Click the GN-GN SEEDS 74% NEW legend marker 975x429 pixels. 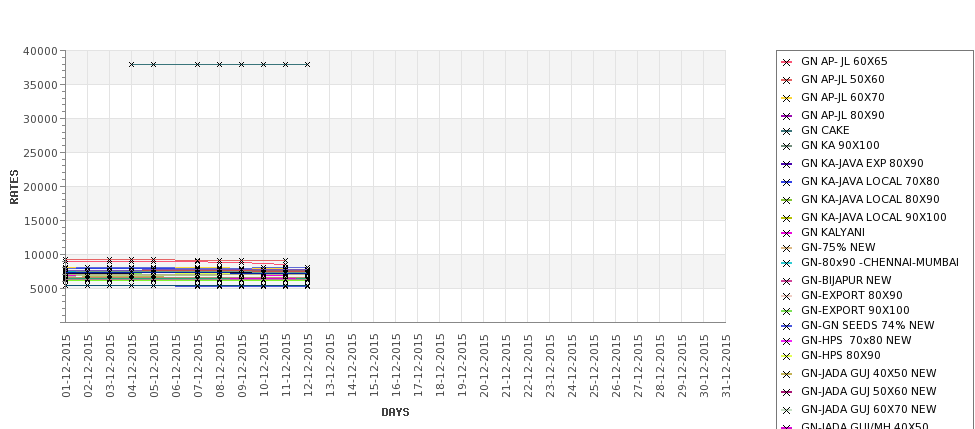(787, 326)
